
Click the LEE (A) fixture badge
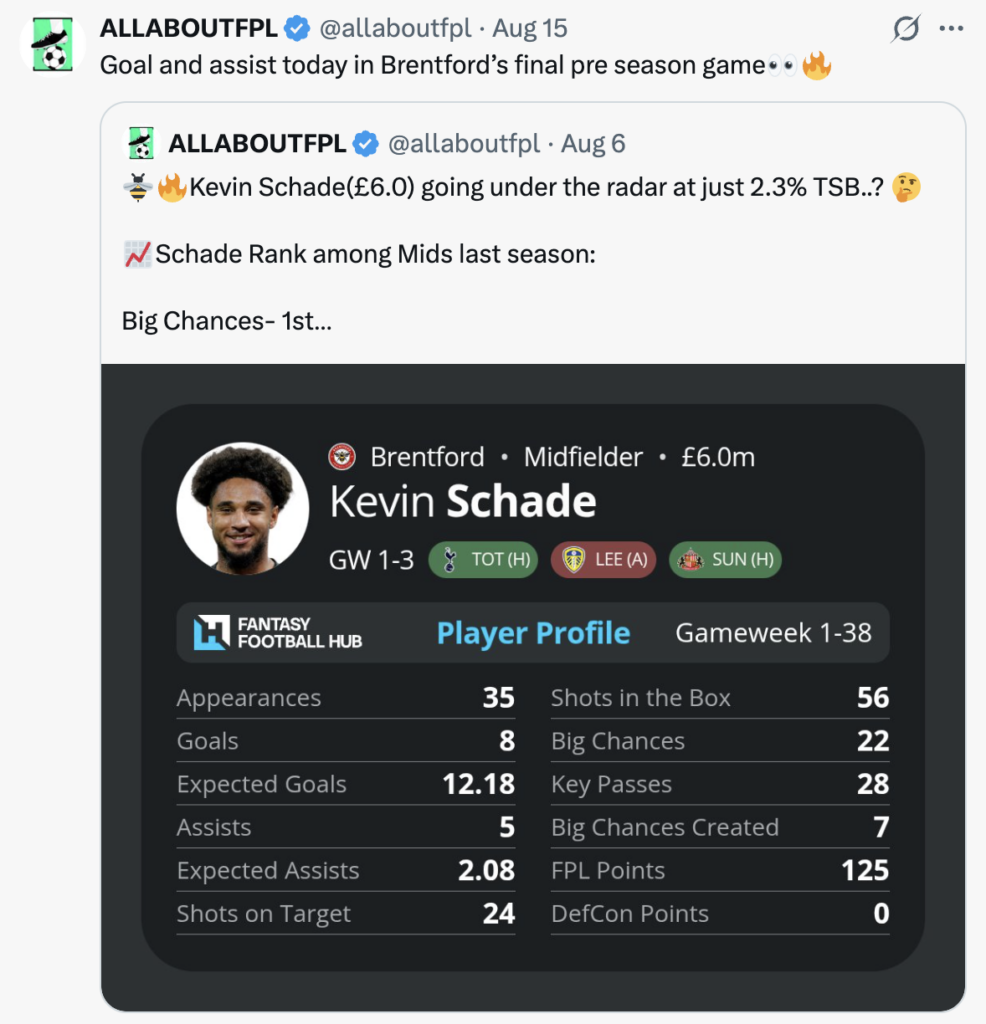point(603,560)
